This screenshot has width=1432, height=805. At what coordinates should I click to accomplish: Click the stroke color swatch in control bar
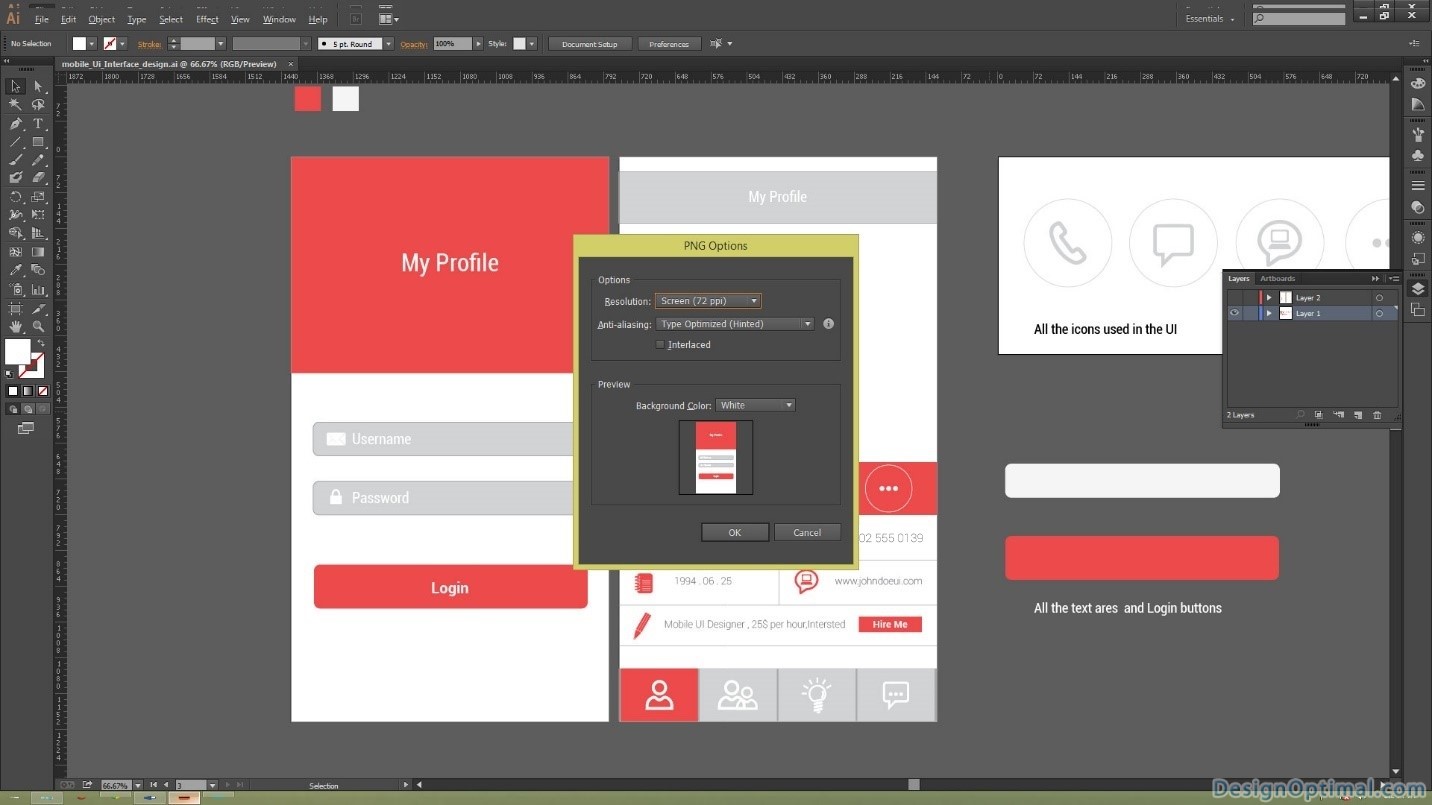[x=110, y=44]
